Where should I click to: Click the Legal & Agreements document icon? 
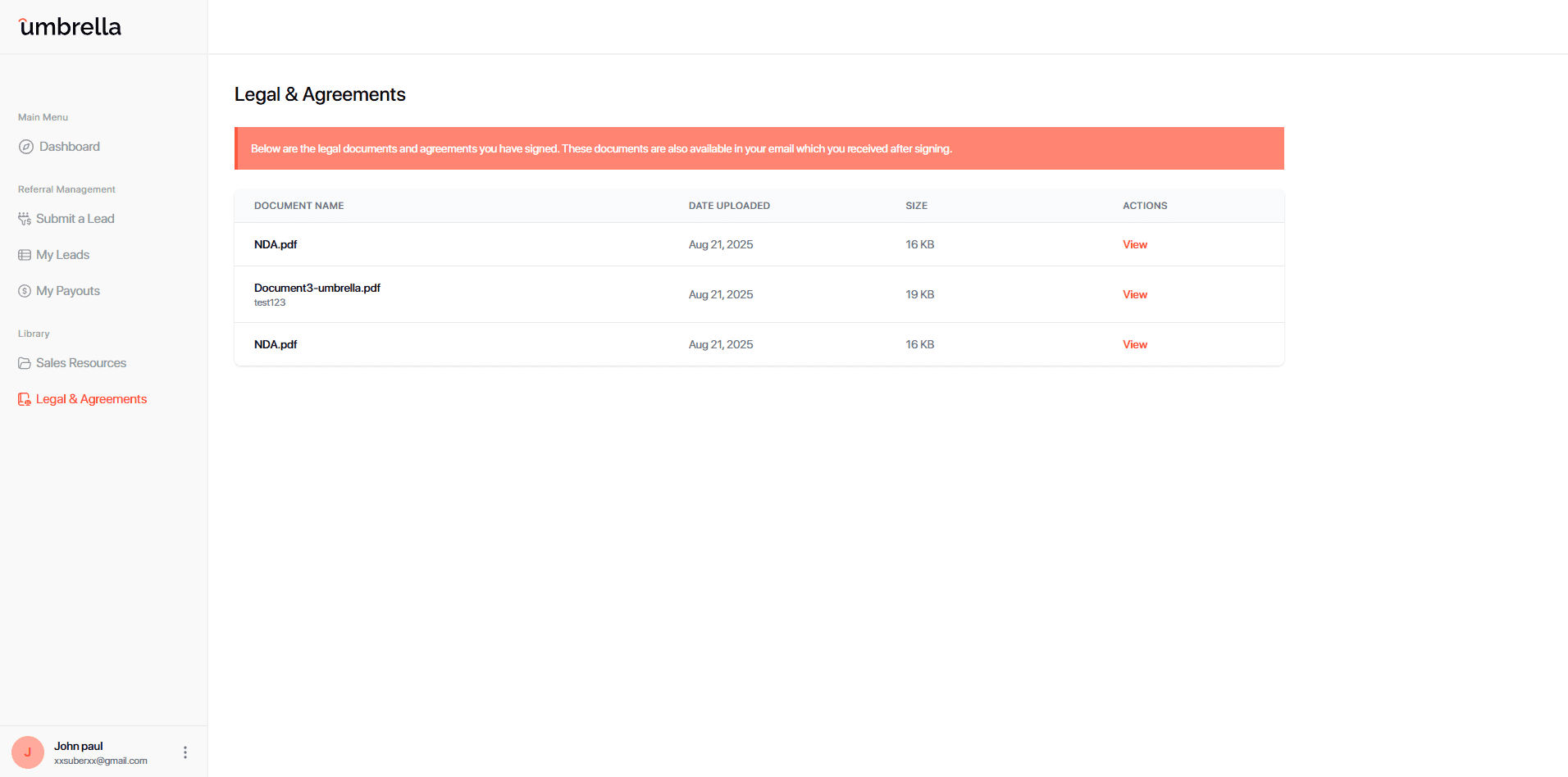point(25,399)
